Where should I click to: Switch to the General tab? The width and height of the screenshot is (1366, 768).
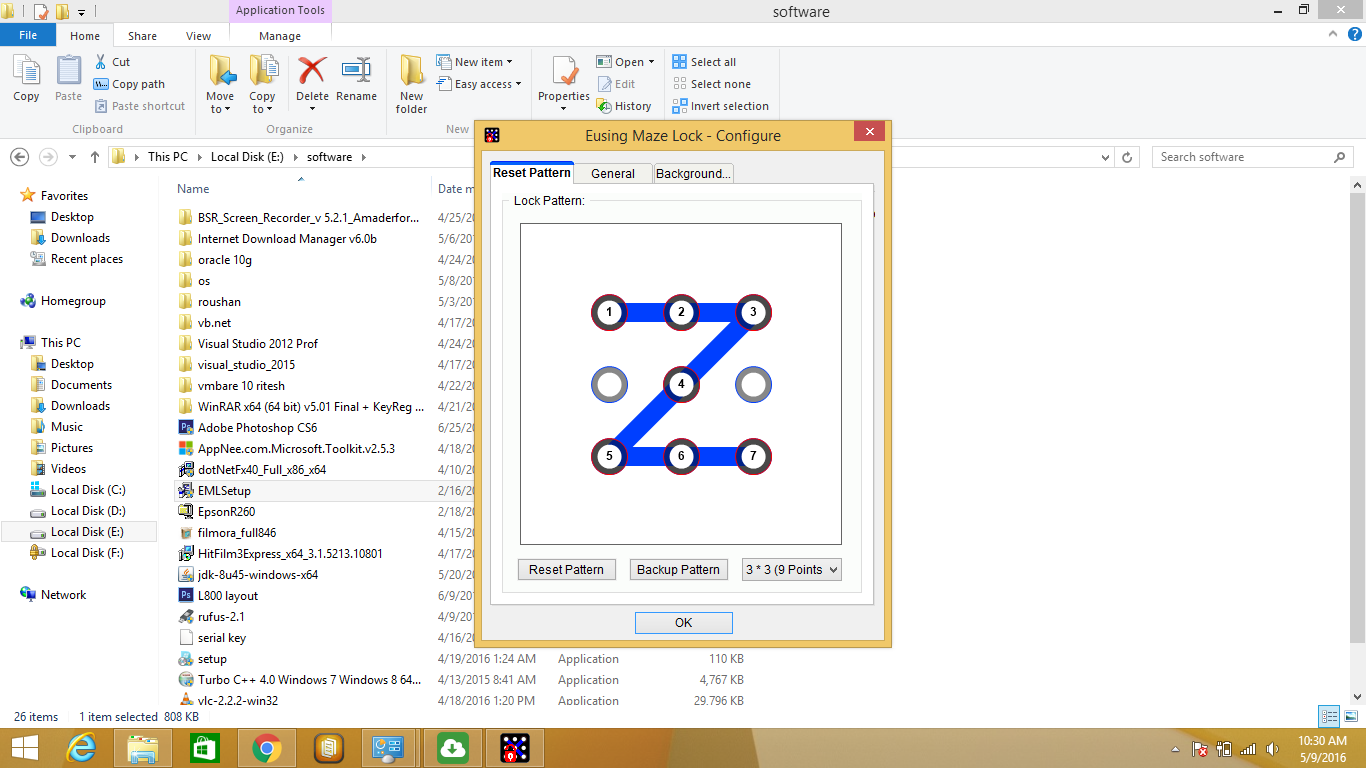(x=611, y=172)
